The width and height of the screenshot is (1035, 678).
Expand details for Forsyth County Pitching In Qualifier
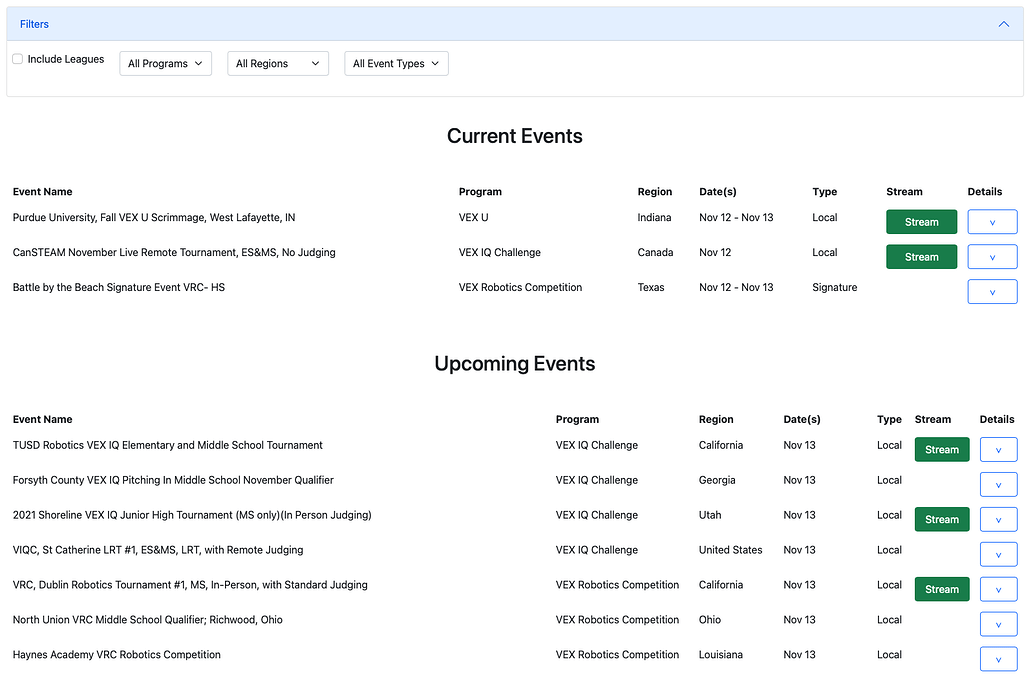tap(998, 484)
